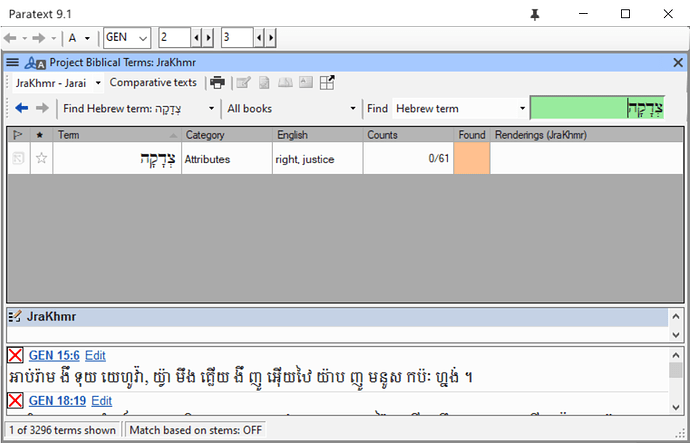Decrease chapter with left stepper arrow
Image resolution: width=690 pixels, height=443 pixels.
pos(197,38)
